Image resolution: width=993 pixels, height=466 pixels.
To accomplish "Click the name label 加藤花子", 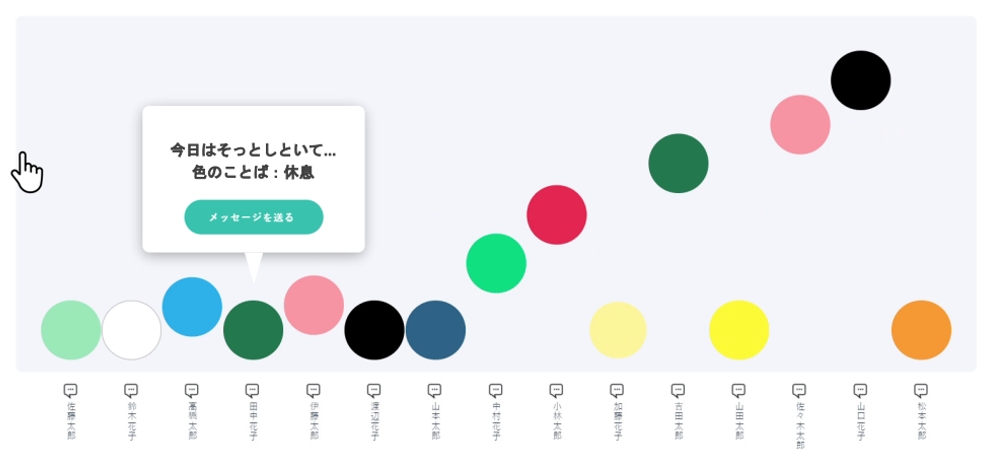I will tap(617, 420).
